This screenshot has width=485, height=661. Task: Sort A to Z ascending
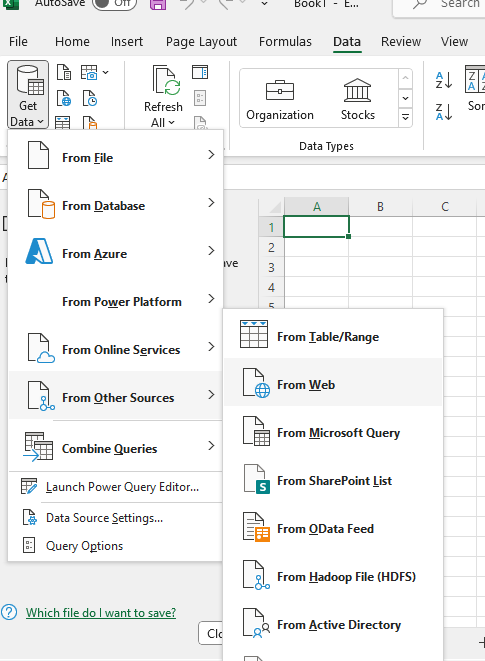coord(444,80)
